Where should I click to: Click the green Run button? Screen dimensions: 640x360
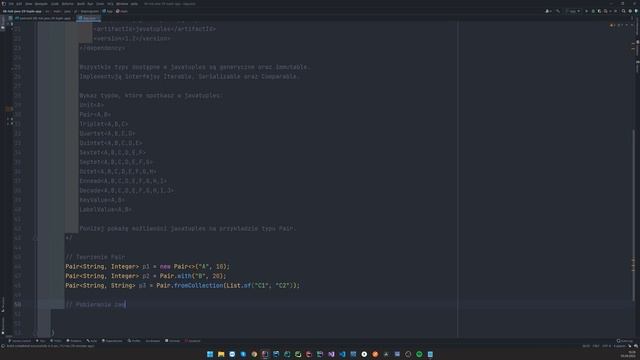587,11
